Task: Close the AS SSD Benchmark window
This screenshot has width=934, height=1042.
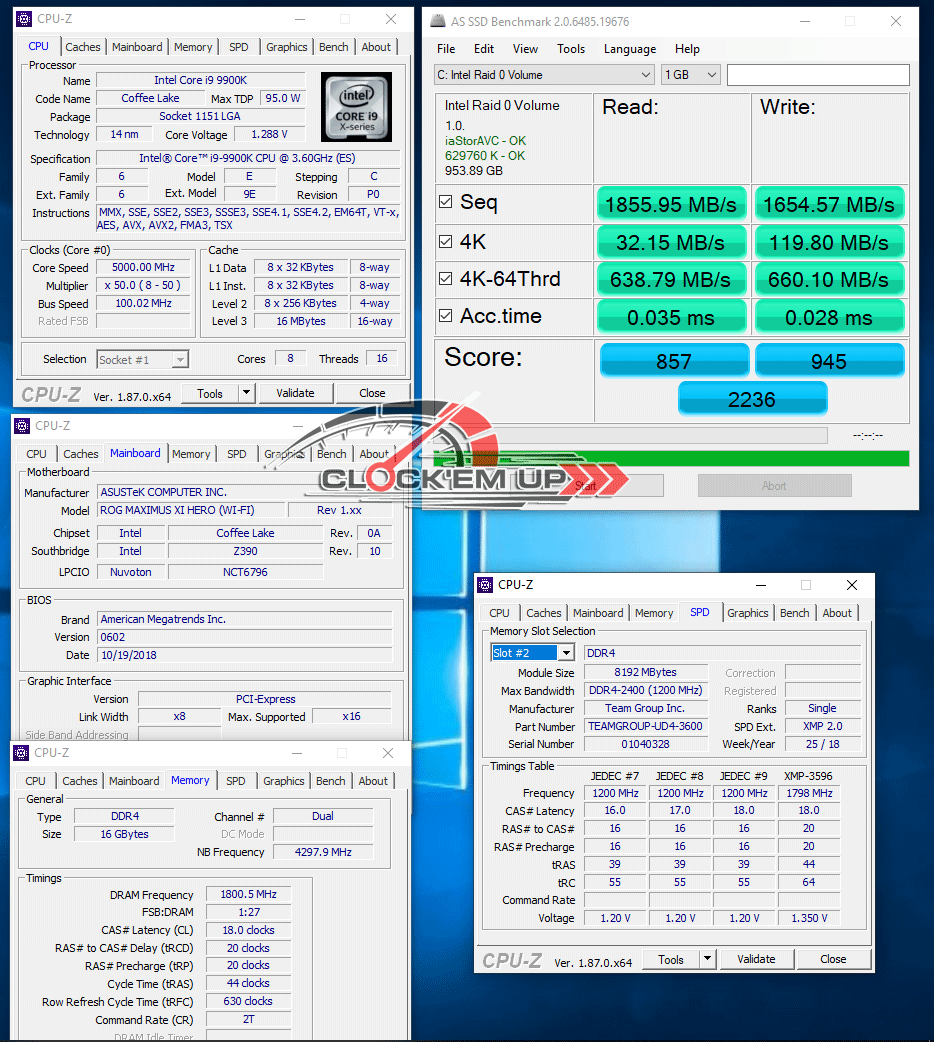Action: (x=896, y=21)
